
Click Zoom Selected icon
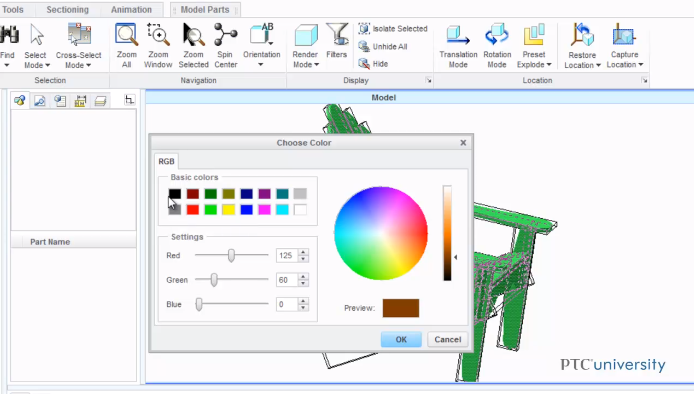pyautogui.click(x=193, y=35)
